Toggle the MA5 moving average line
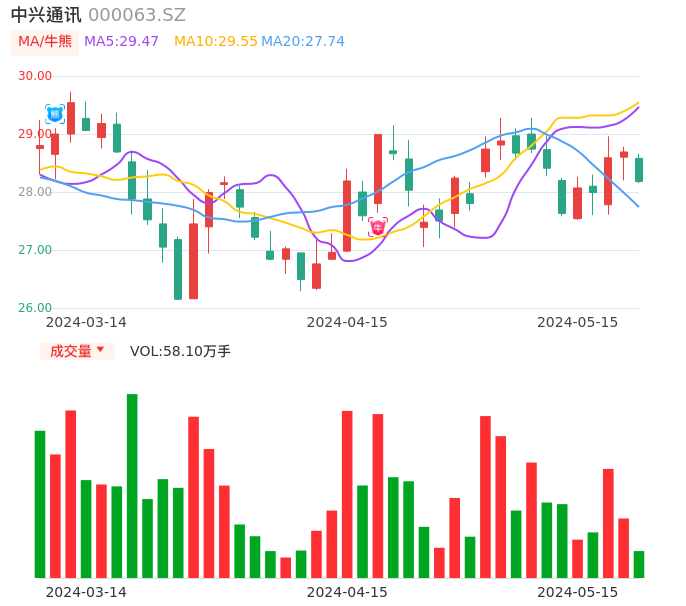Screen dimensions: 686x606 point(121,41)
